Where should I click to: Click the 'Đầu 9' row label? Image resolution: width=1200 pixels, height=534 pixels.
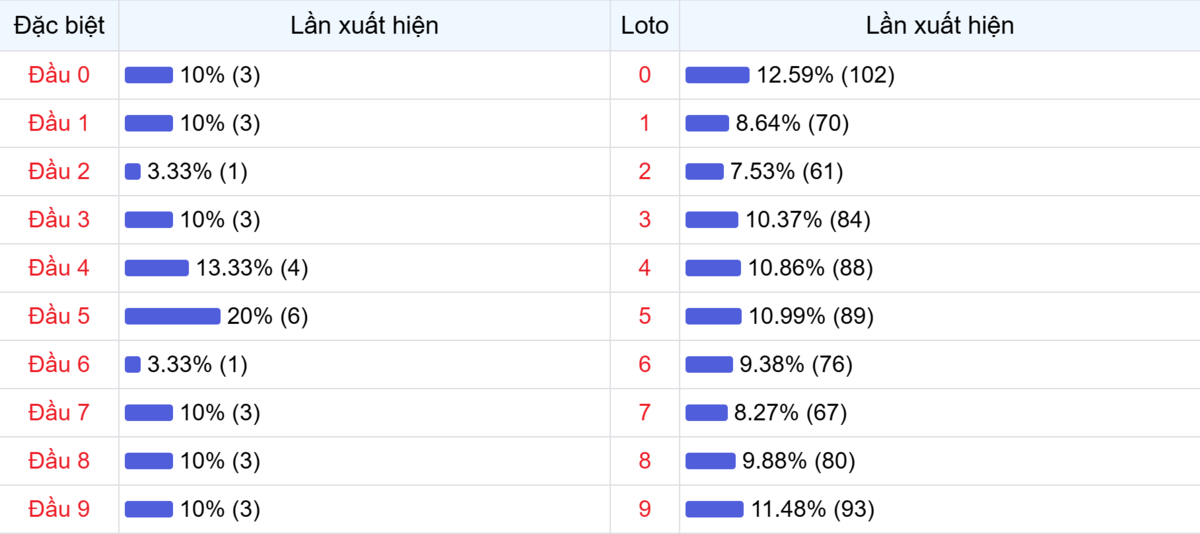click(x=59, y=509)
